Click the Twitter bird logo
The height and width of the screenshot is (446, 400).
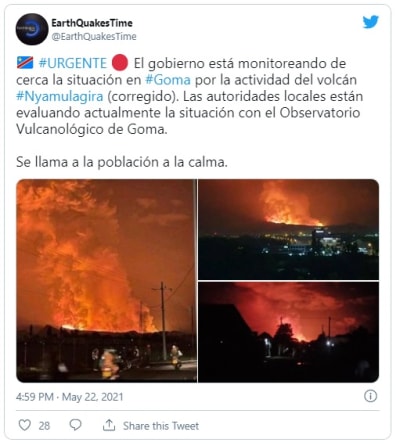click(x=371, y=22)
